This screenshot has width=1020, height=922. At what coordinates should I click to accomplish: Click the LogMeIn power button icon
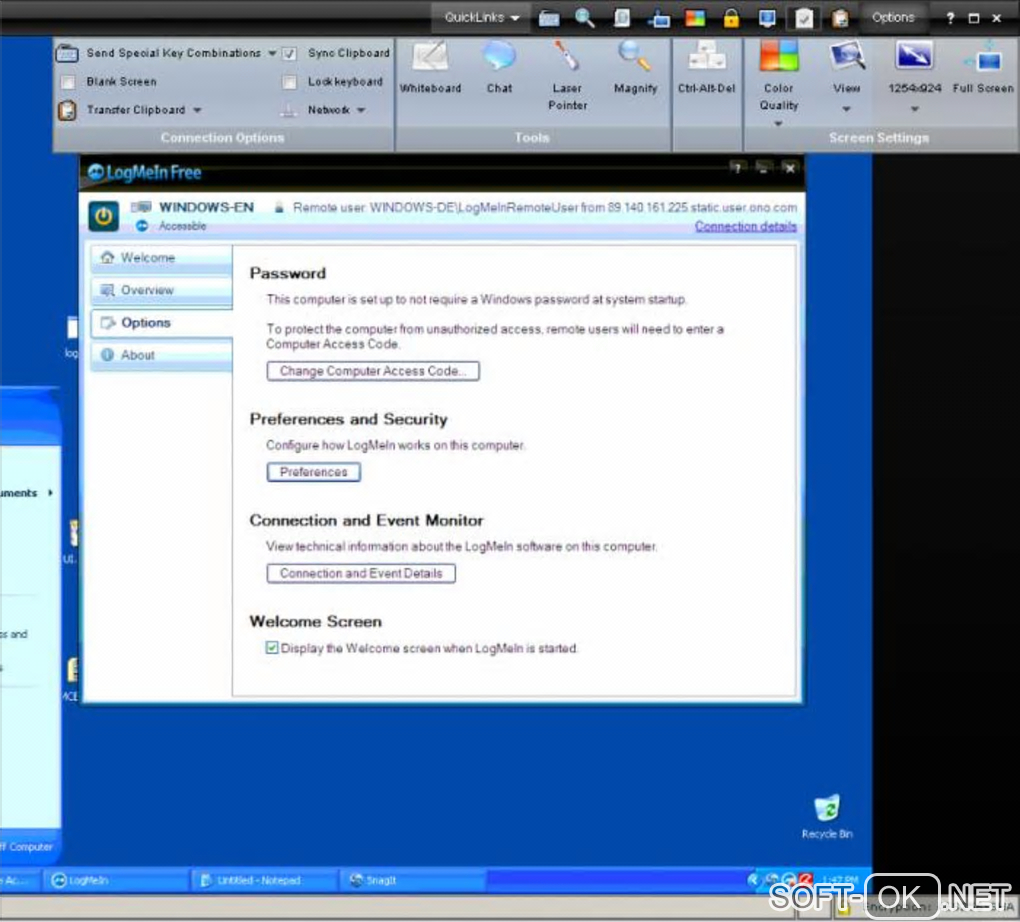103,216
